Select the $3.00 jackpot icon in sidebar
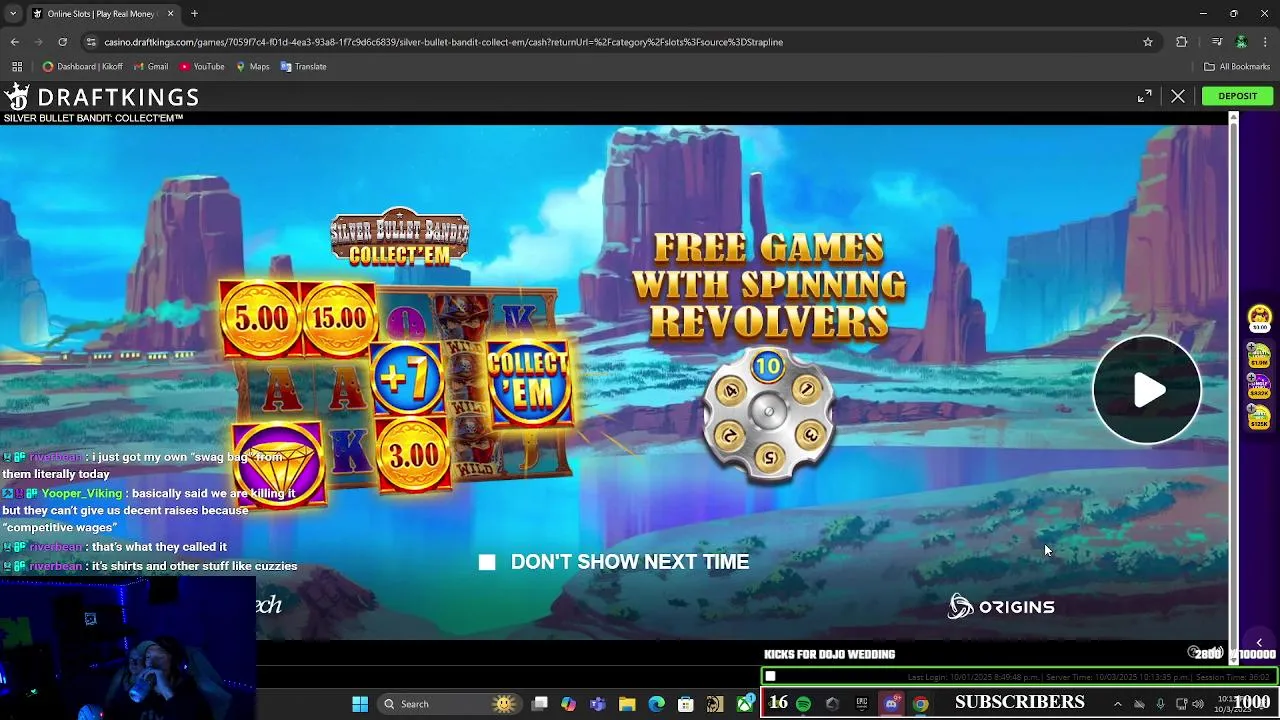Image resolution: width=1280 pixels, height=720 pixels. coord(1259,319)
